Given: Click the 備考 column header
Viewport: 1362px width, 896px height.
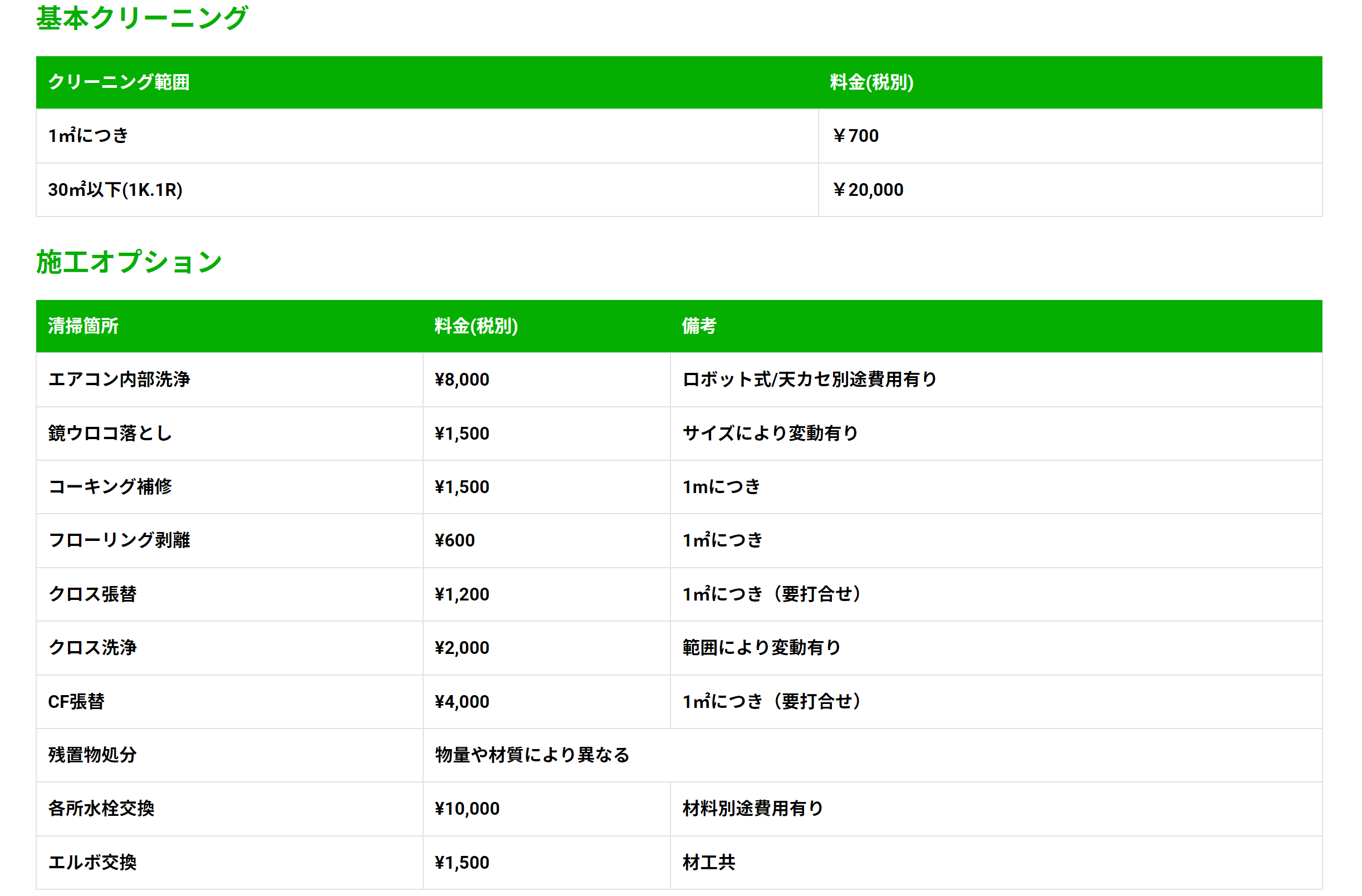Looking at the screenshot, I should 698,326.
